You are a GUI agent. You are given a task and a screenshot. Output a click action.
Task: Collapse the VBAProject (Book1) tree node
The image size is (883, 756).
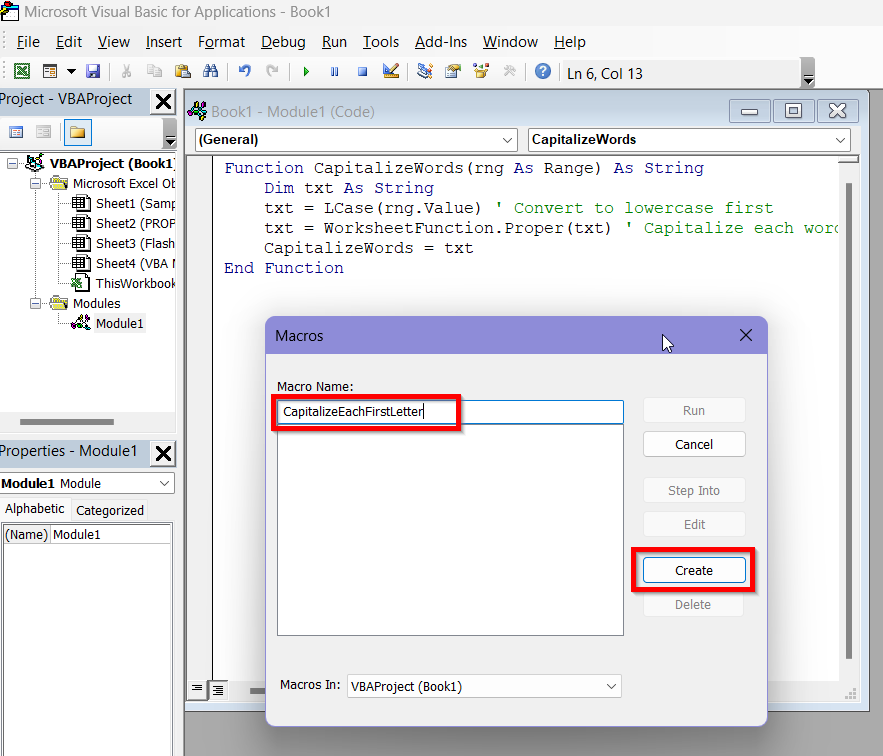[x=12, y=164]
